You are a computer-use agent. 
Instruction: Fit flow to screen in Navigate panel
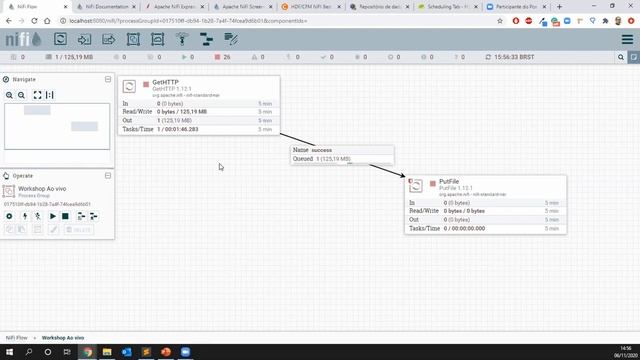point(37,95)
